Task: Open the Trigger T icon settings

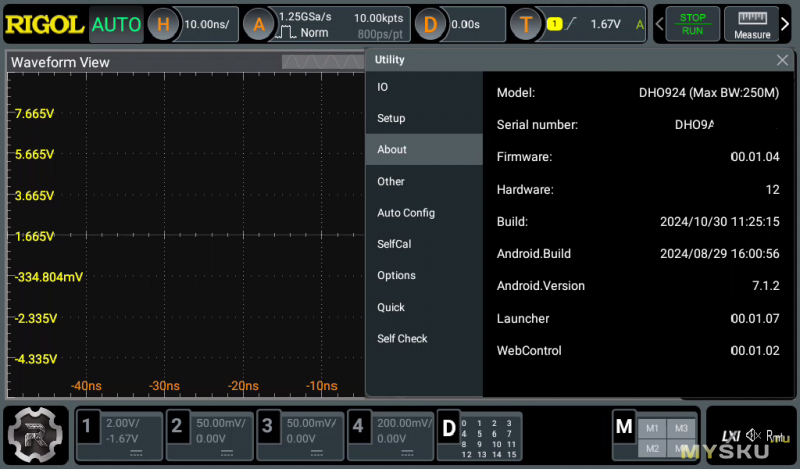Action: point(525,24)
